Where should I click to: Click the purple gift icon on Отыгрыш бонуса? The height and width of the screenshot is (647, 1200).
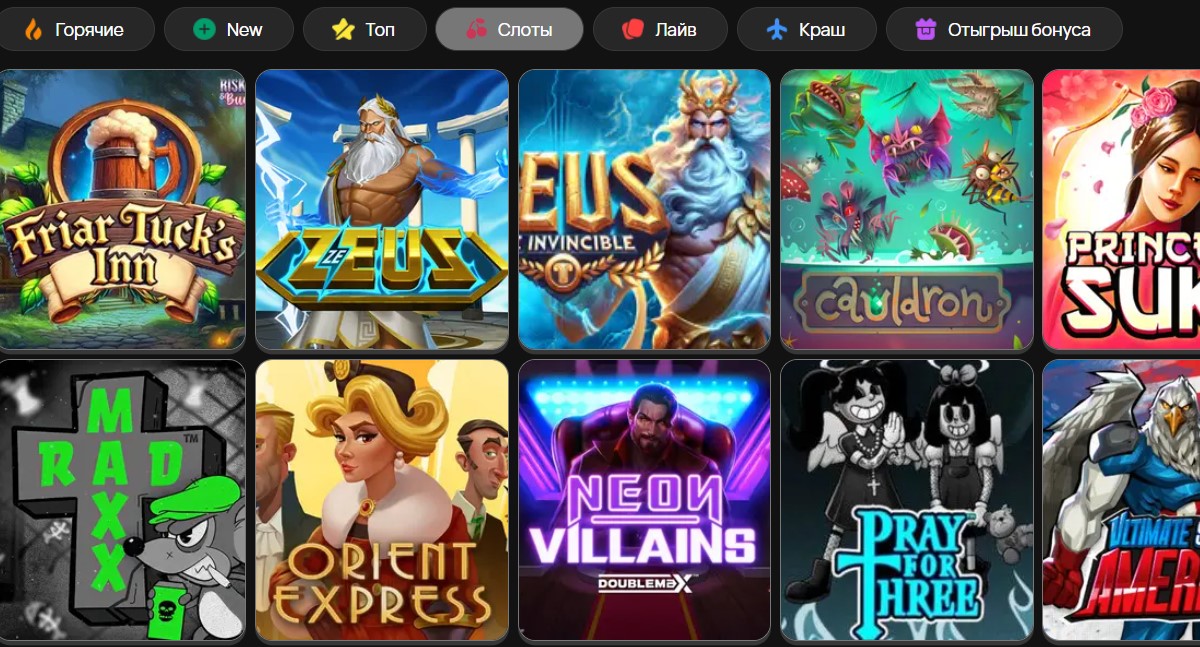(x=926, y=29)
